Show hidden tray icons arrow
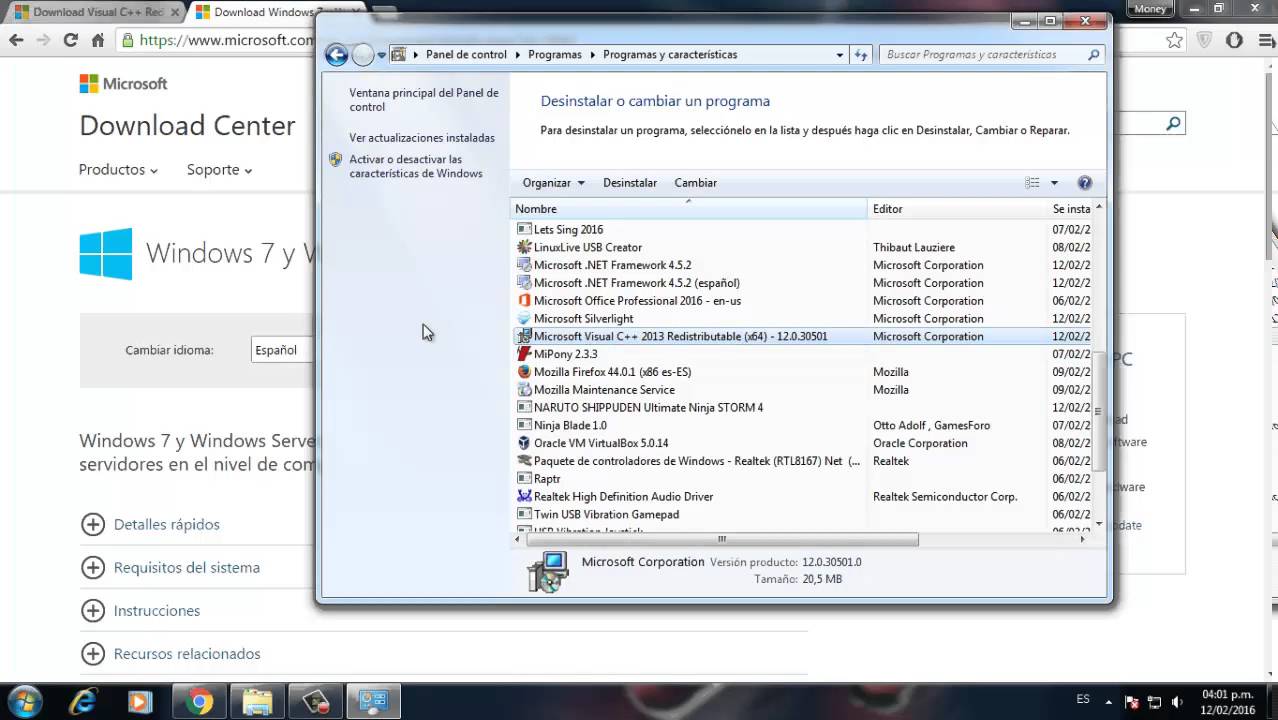 [1108, 702]
